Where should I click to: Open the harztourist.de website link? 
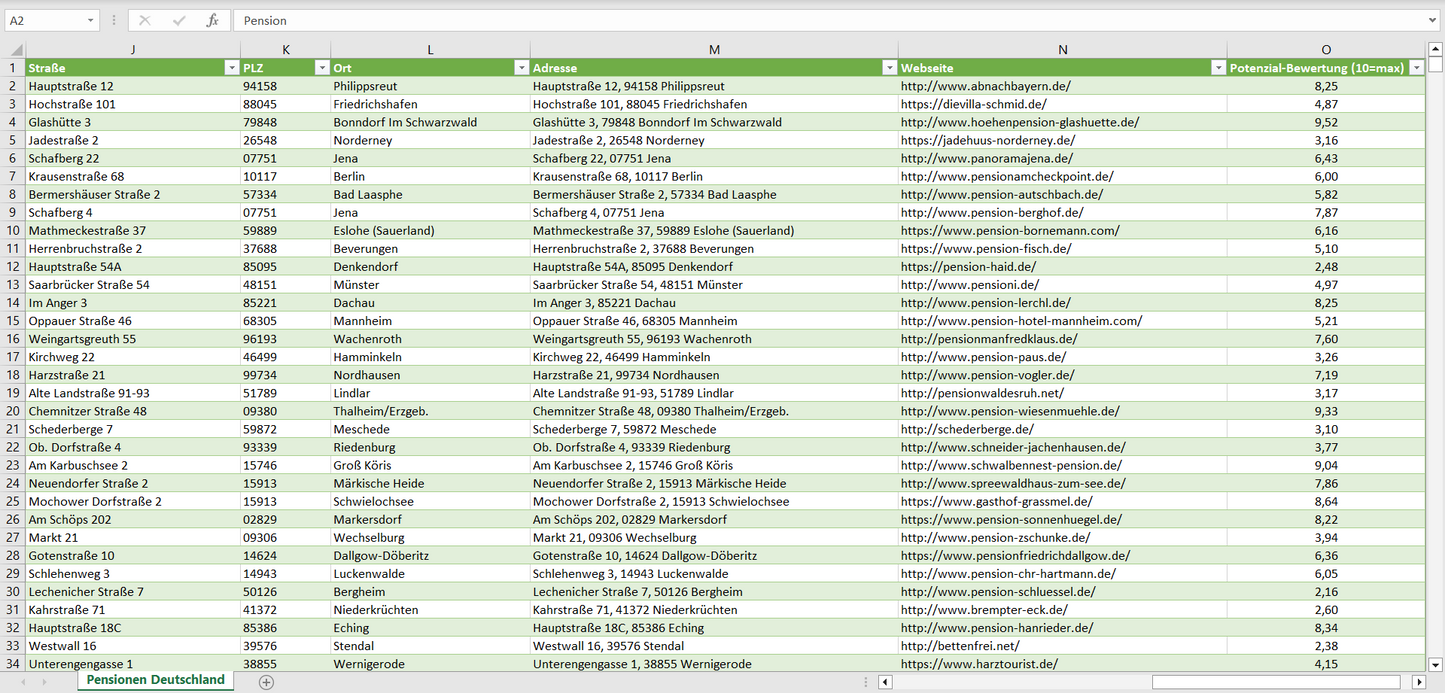point(979,664)
